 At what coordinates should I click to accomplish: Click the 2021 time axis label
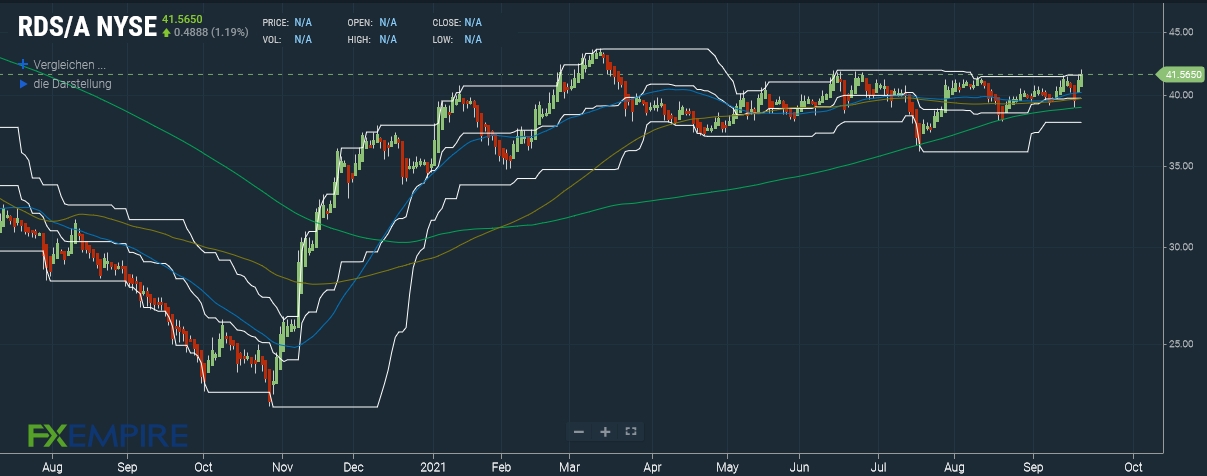[434, 467]
